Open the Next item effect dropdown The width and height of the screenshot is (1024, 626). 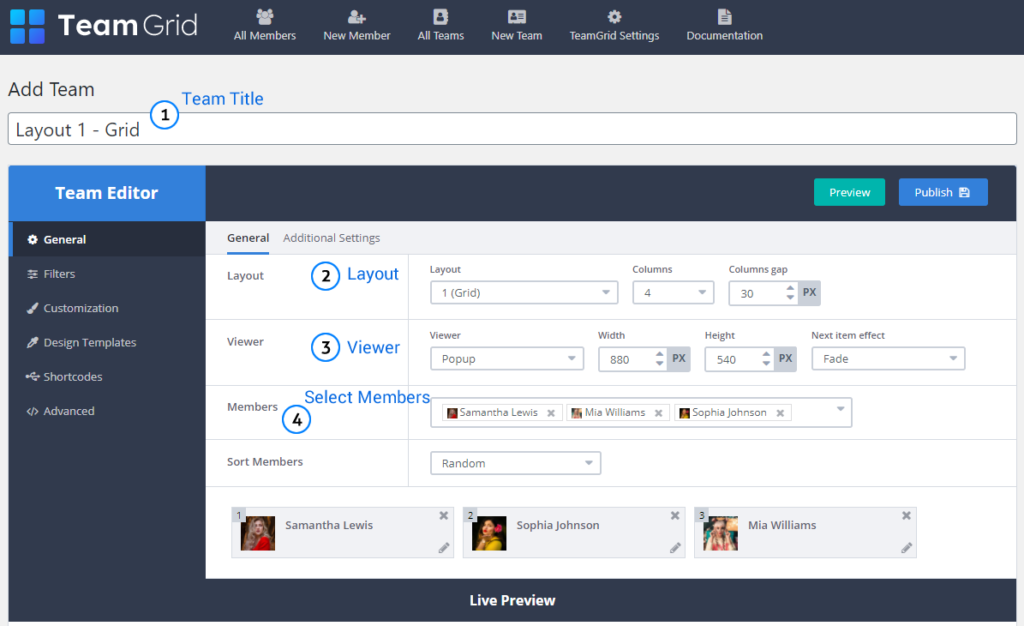click(x=887, y=358)
